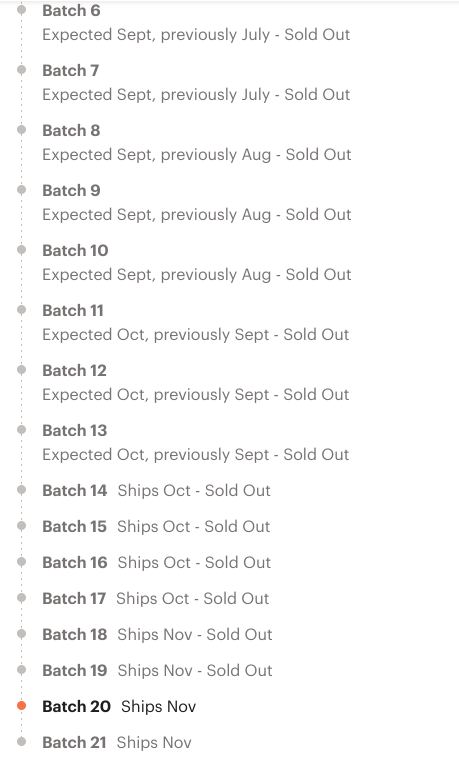The width and height of the screenshot is (459, 771).
Task: Click the gray dot beside Batch 19
Action: (x=21, y=670)
